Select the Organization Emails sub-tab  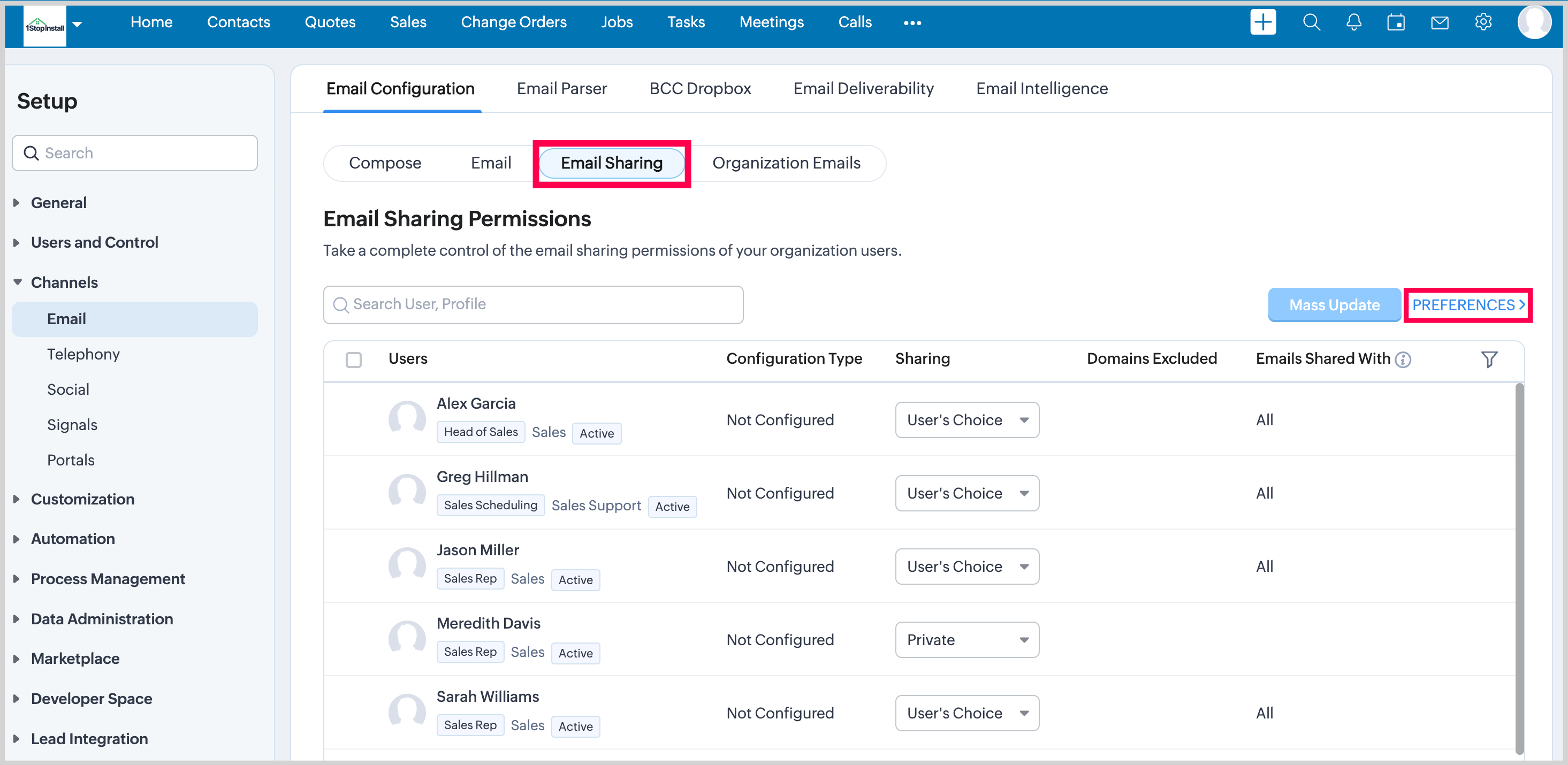point(786,163)
